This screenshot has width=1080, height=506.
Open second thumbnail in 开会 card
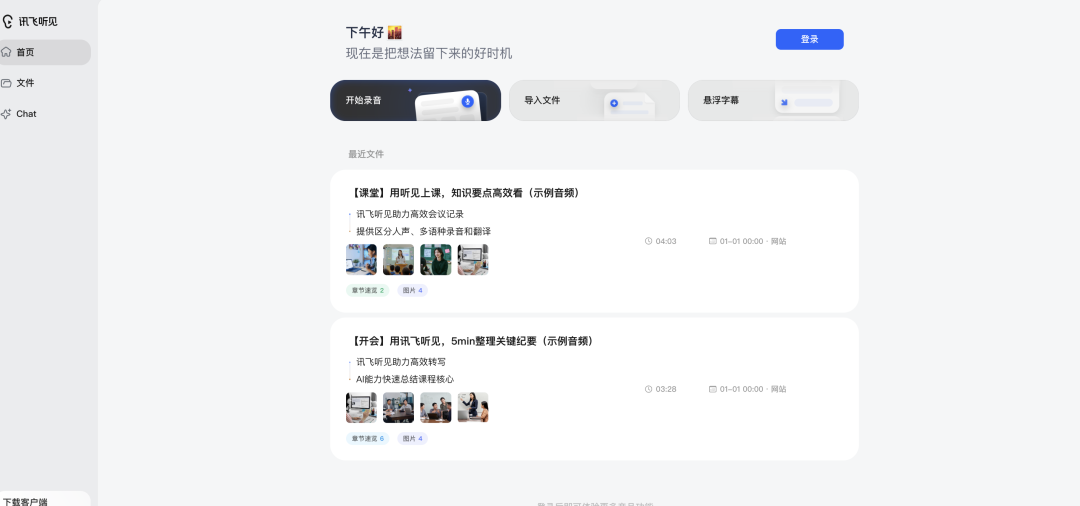[x=399, y=408]
